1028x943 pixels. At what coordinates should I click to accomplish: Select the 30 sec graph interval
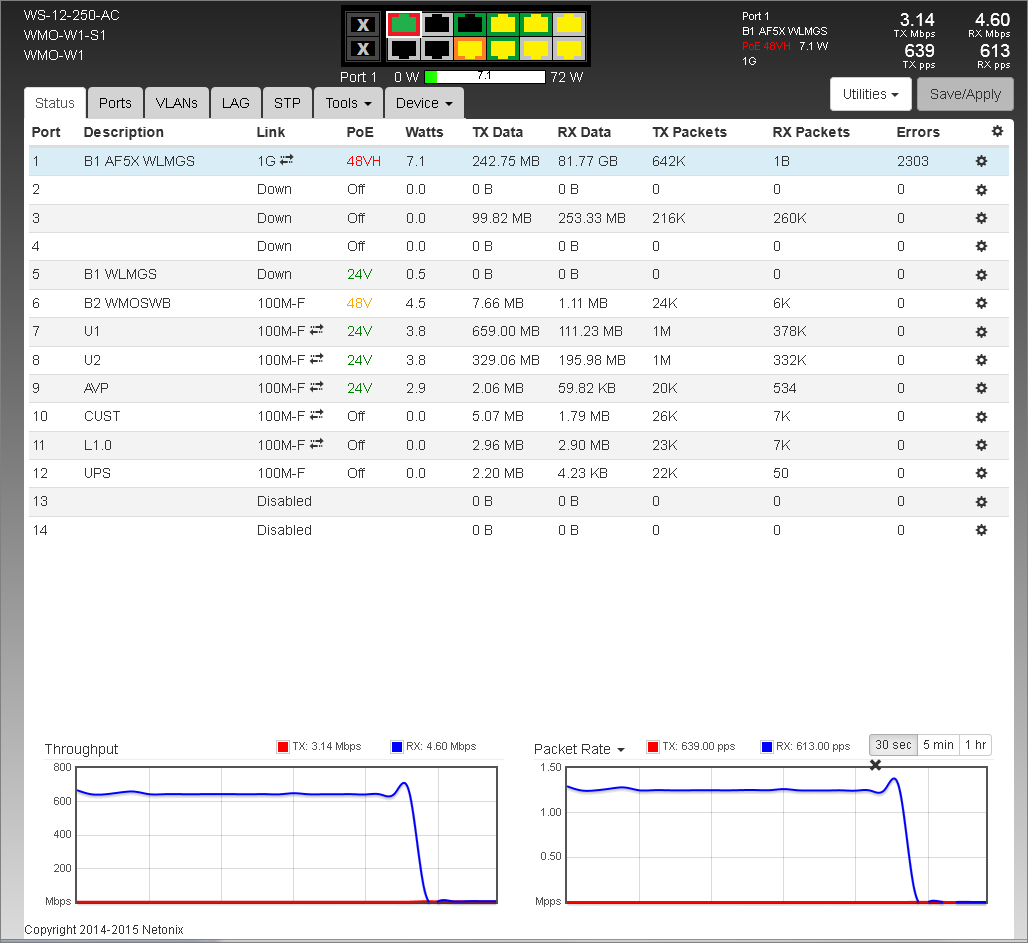pos(893,745)
